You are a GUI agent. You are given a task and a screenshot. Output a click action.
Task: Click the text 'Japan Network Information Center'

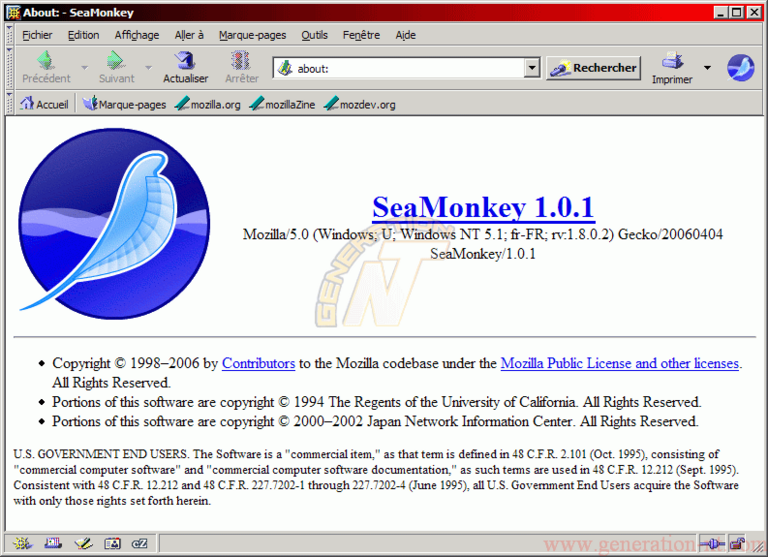point(469,421)
